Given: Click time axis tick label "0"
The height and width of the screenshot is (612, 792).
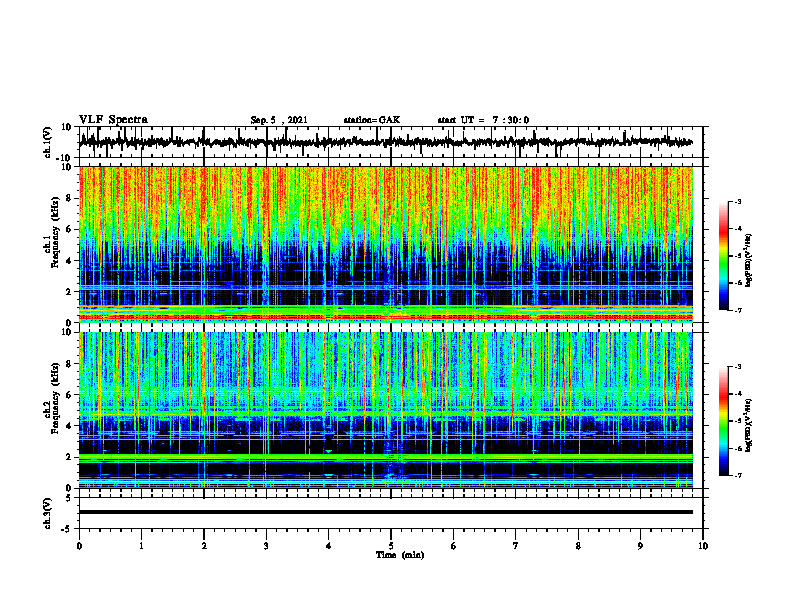Looking at the screenshot, I should (79, 546).
